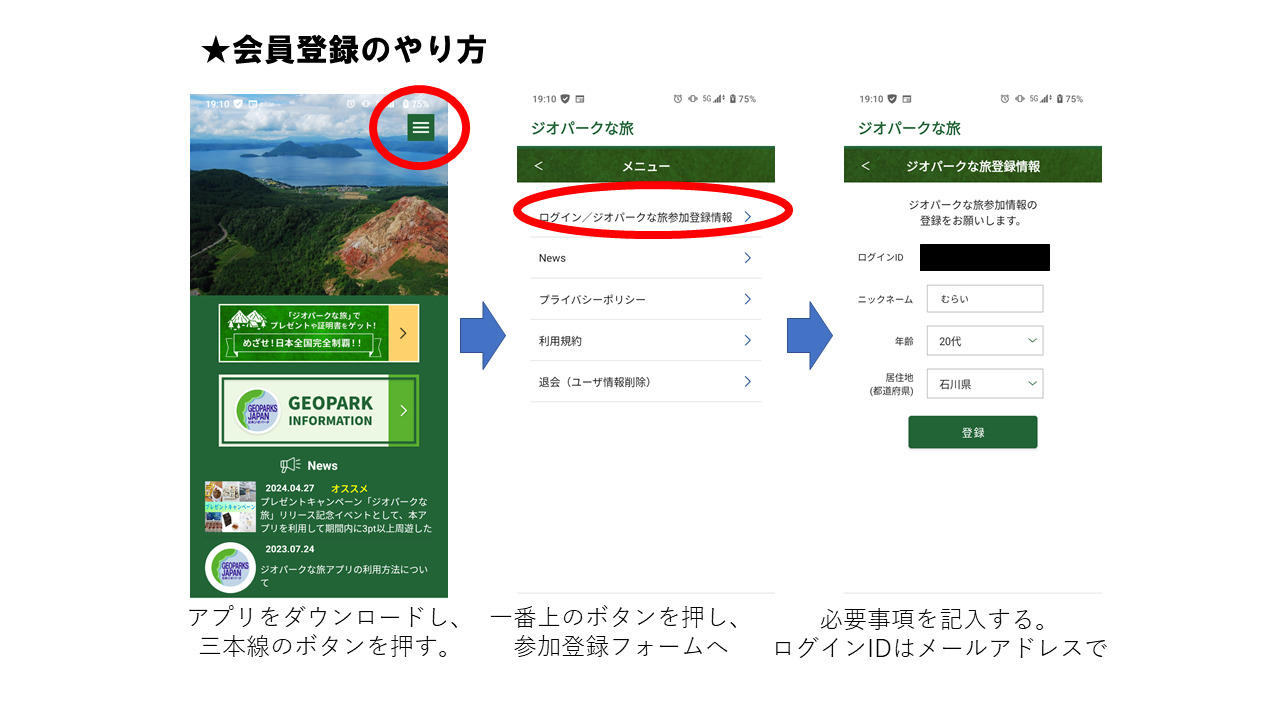Click the ジオパークな旅 title on the menu screen
This screenshot has width=1280, height=720.
tap(582, 129)
